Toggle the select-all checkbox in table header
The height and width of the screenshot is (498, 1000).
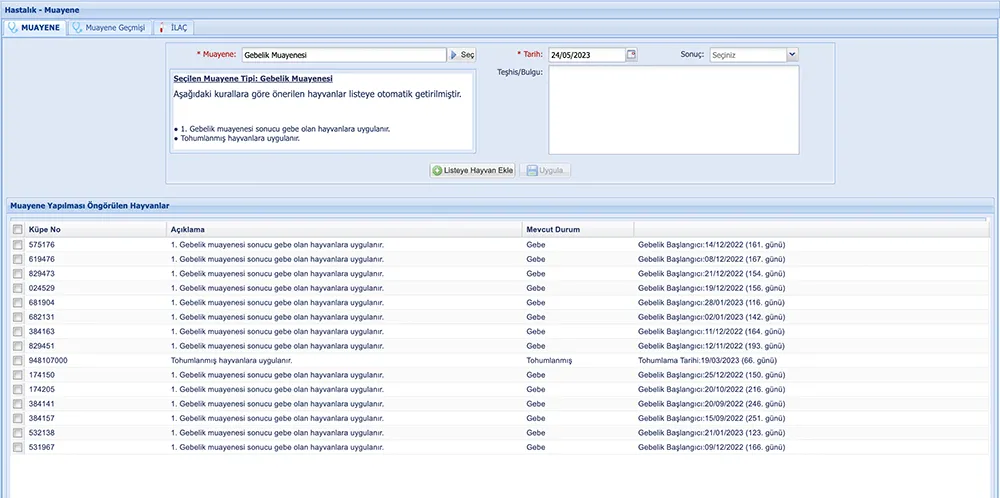17,230
